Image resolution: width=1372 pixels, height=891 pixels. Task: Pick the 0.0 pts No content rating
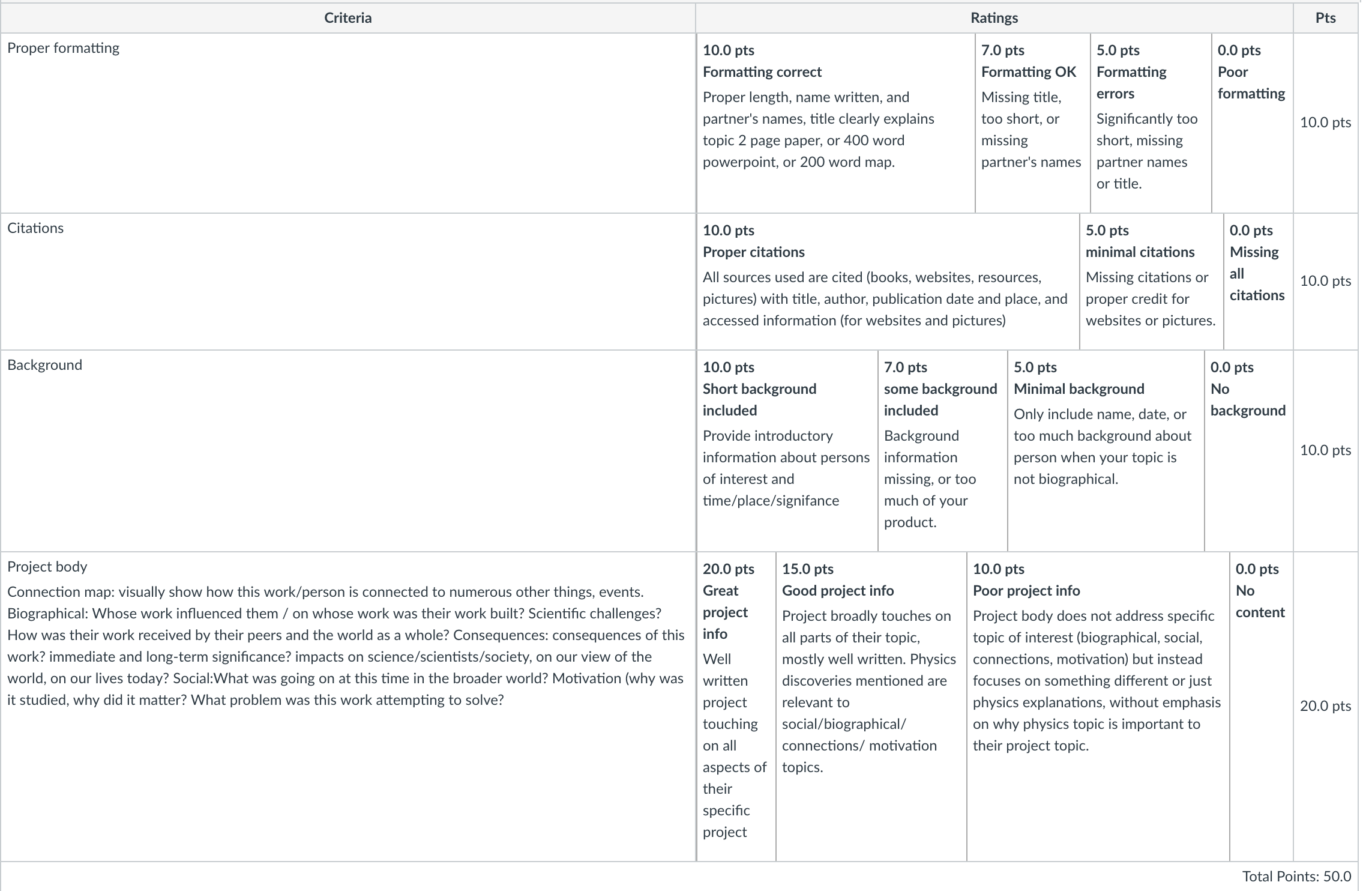tap(1261, 707)
